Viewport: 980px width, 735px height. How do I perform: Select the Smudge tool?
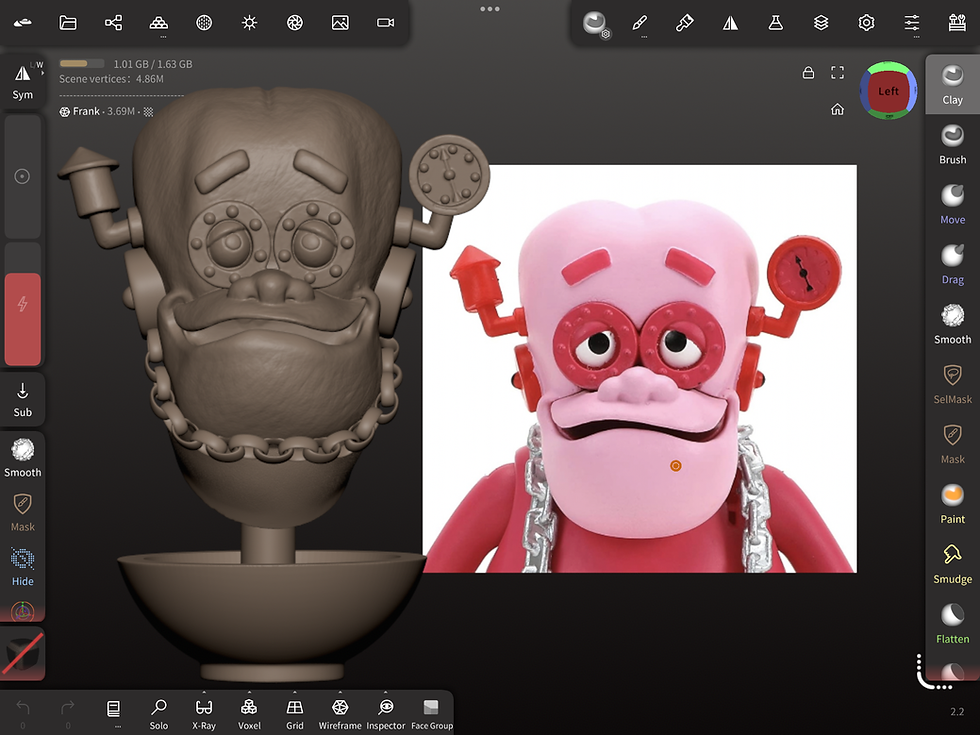pyautogui.click(x=952, y=564)
